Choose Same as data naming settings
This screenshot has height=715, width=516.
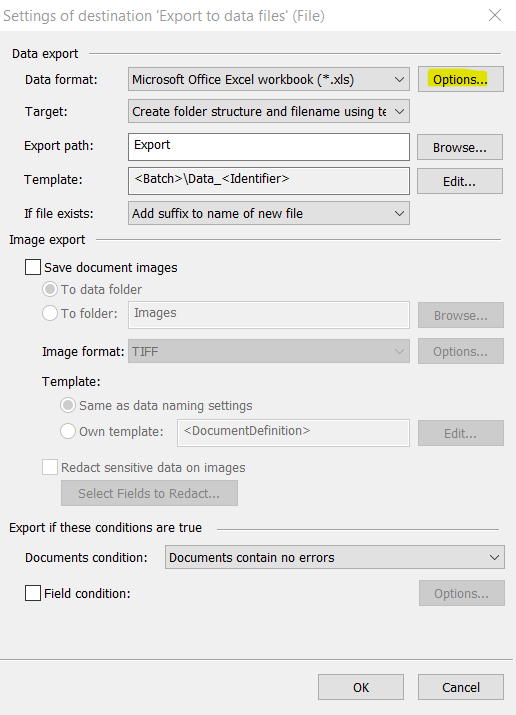point(67,405)
